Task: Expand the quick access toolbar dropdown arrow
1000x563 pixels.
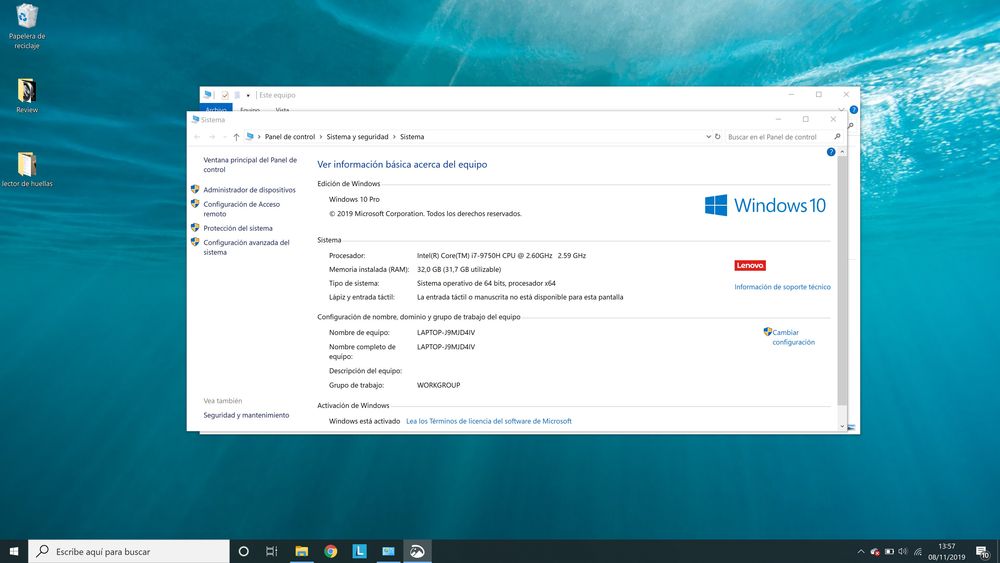Action: [248, 95]
